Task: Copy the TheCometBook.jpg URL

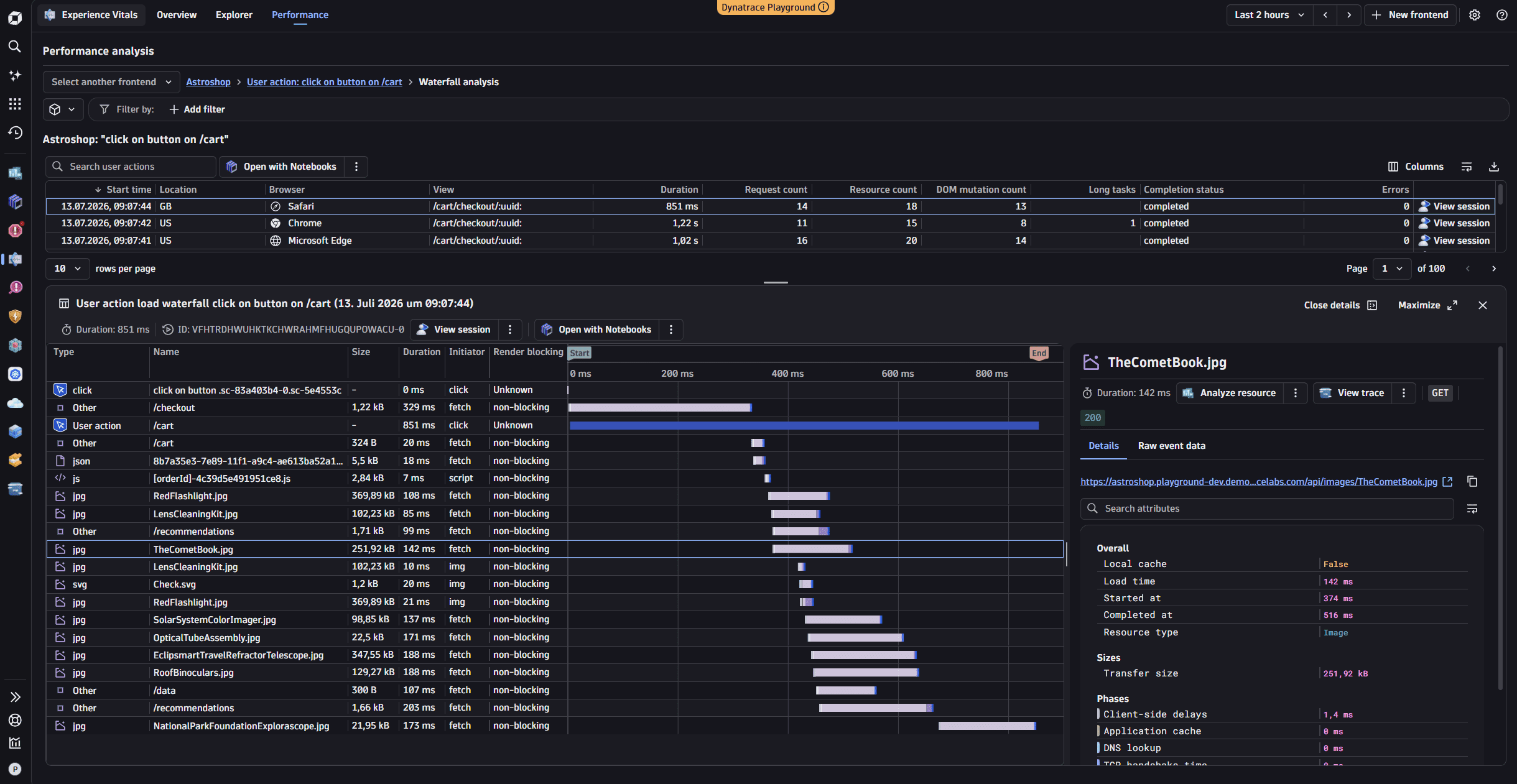Action: 1472,481
